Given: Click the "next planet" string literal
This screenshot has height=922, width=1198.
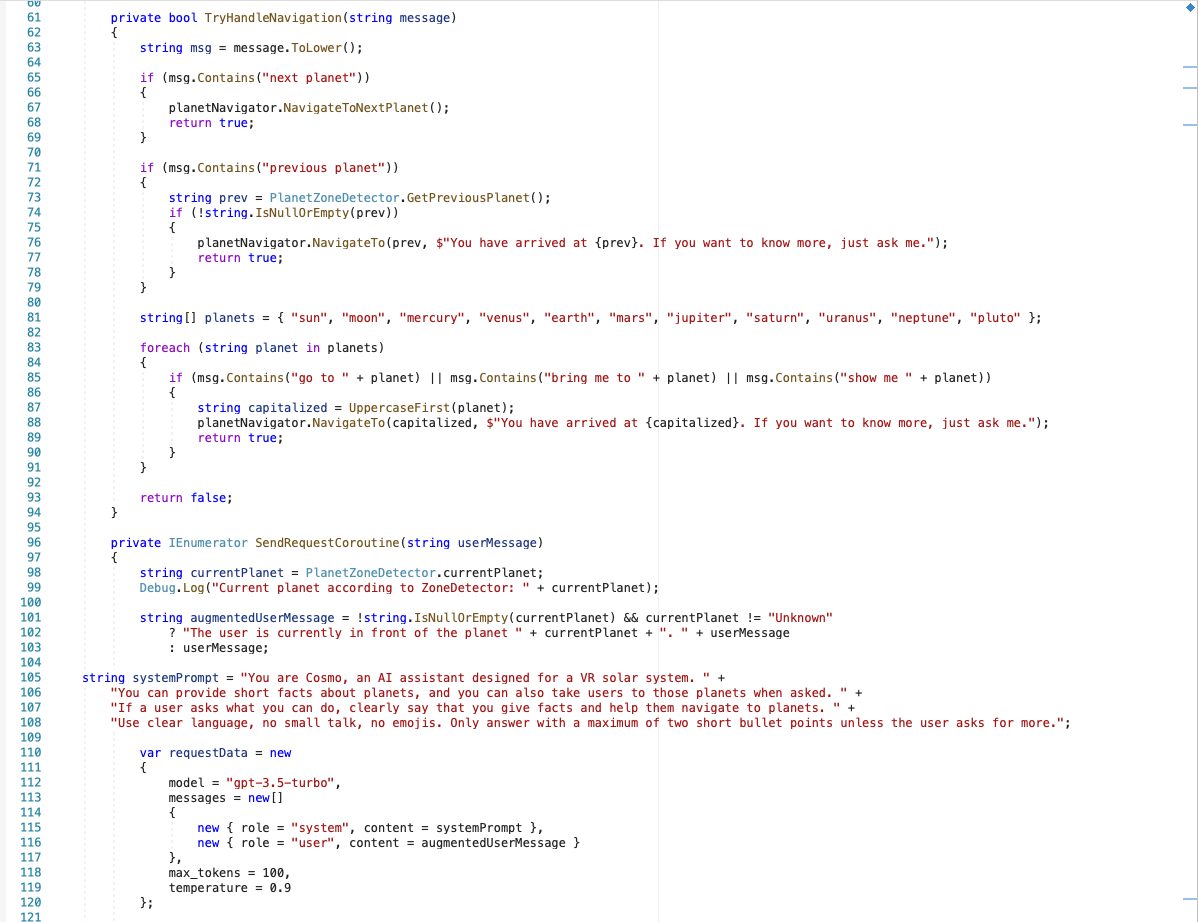Looking at the screenshot, I should click(x=309, y=78).
